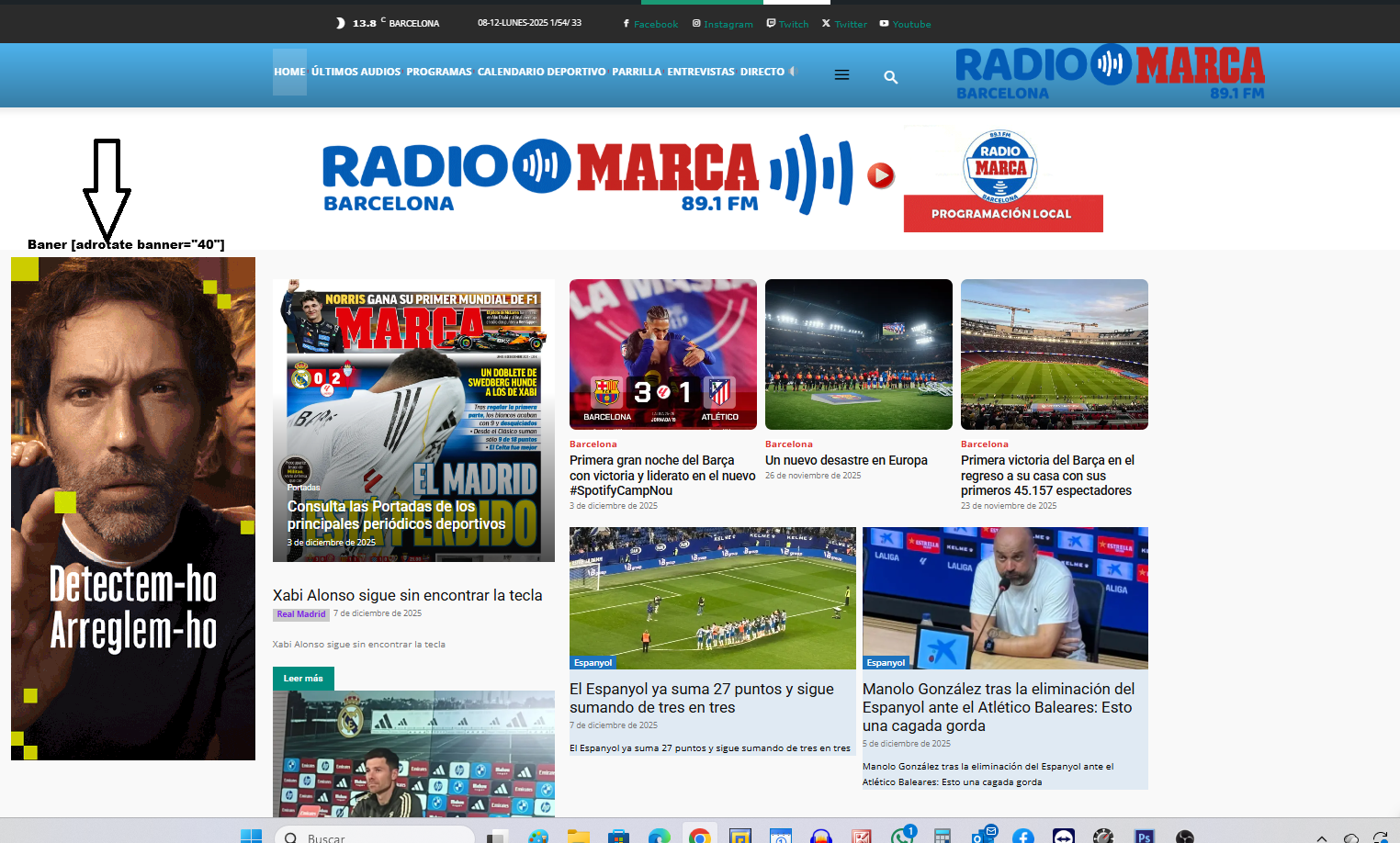Click the date '3 de diciembre de 2025' under Barça victory article
This screenshot has height=843, width=1400.
[614, 506]
